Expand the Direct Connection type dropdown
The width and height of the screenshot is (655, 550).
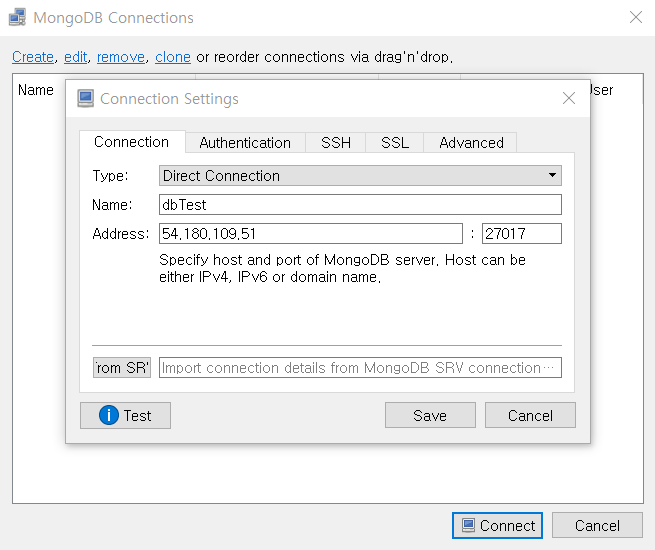(x=360, y=175)
